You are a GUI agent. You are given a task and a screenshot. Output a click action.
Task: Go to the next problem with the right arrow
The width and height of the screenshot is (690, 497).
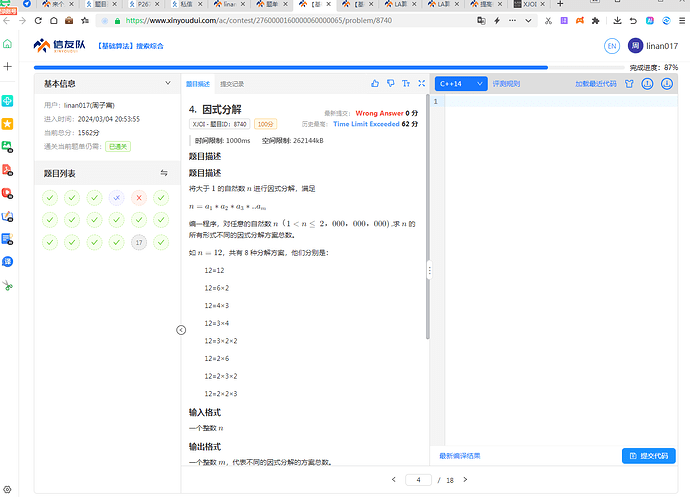coord(465,479)
